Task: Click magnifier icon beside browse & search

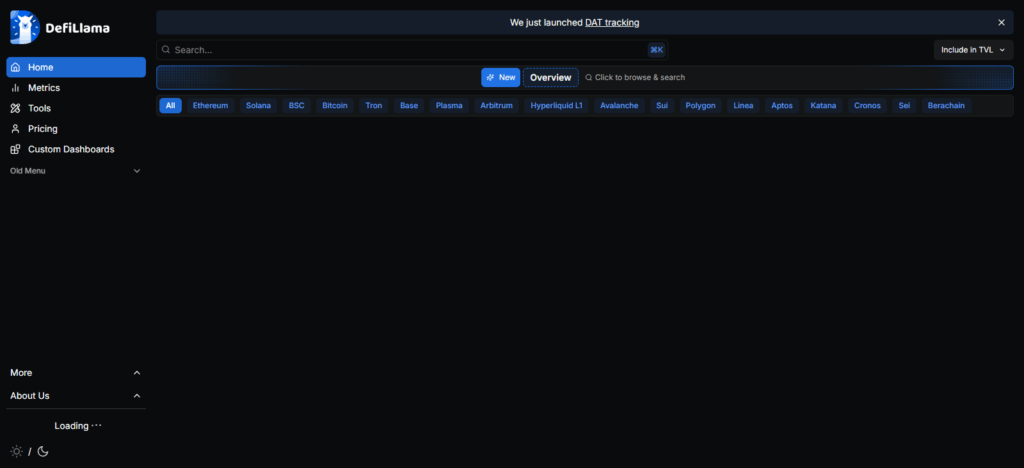Action: (588, 77)
